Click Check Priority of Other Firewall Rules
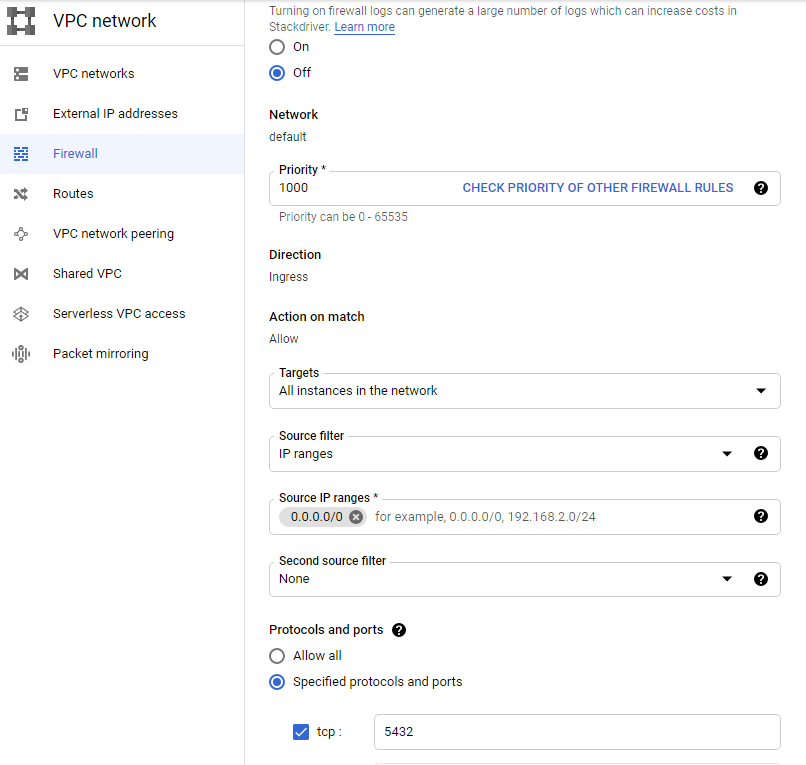This screenshot has width=806, height=765. (x=597, y=188)
